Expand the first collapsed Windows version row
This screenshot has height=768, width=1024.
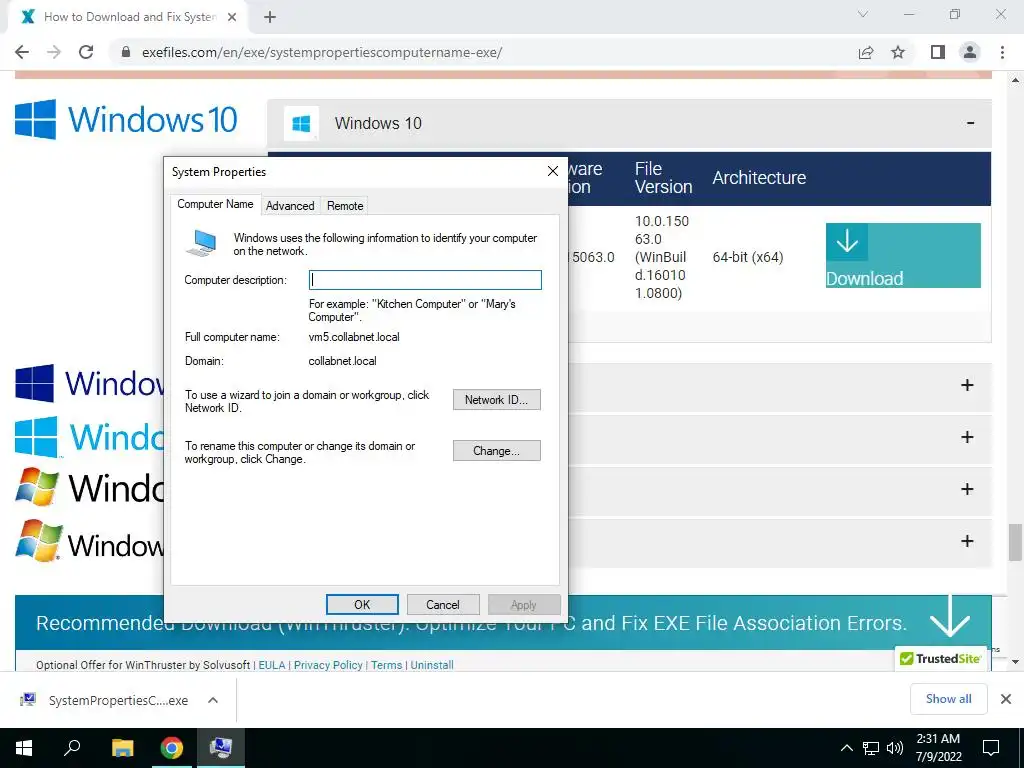click(x=967, y=385)
